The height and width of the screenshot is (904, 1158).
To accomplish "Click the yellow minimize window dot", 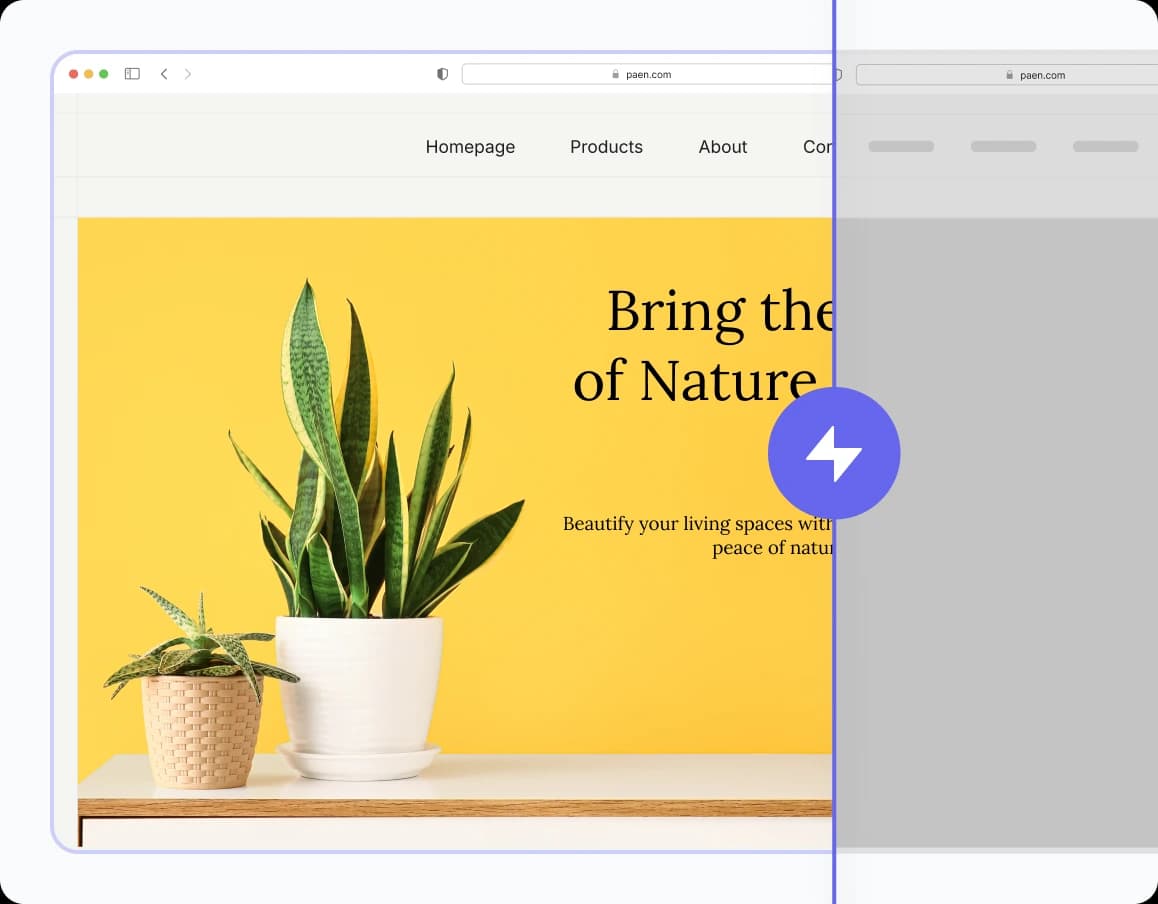I will [x=89, y=74].
